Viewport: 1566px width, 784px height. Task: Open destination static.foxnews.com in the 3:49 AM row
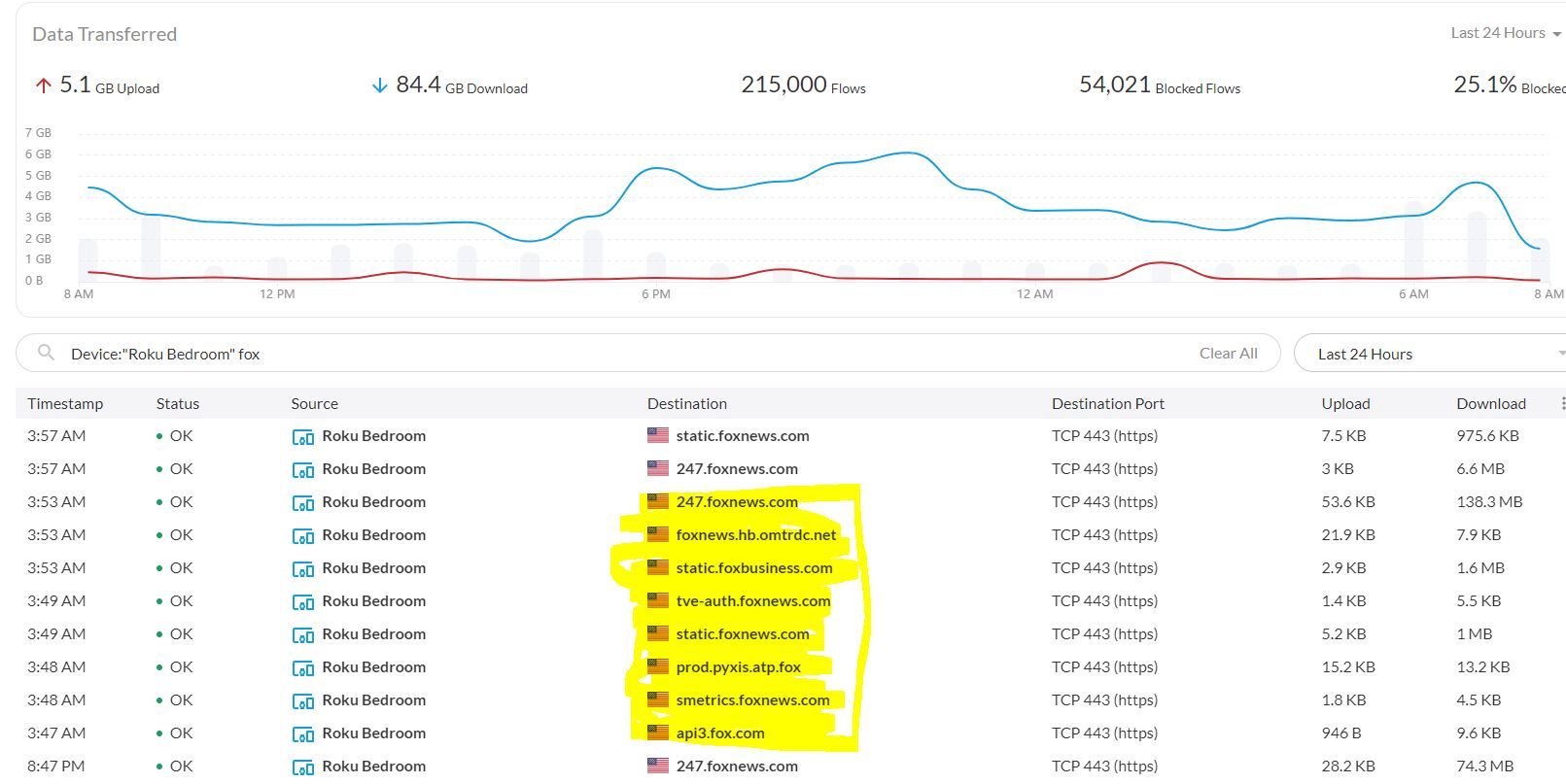point(743,633)
